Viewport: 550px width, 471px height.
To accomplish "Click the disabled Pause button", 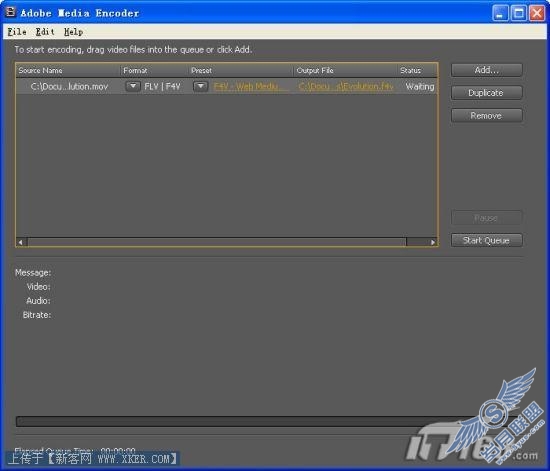I will (487, 218).
